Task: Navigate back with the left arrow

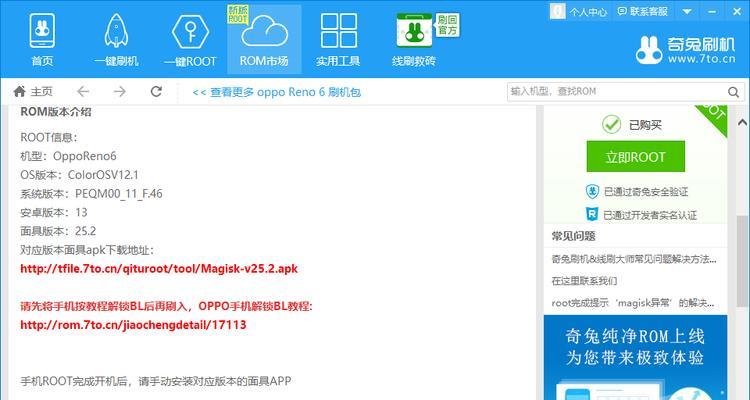Action: tap(83, 91)
